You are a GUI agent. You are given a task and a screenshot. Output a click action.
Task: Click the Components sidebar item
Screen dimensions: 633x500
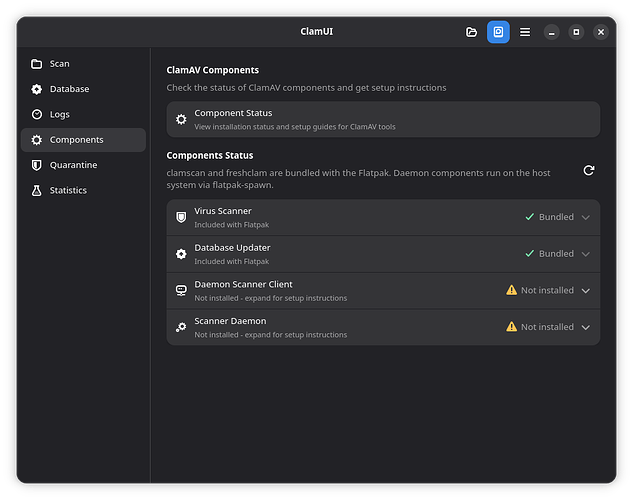(x=76, y=140)
